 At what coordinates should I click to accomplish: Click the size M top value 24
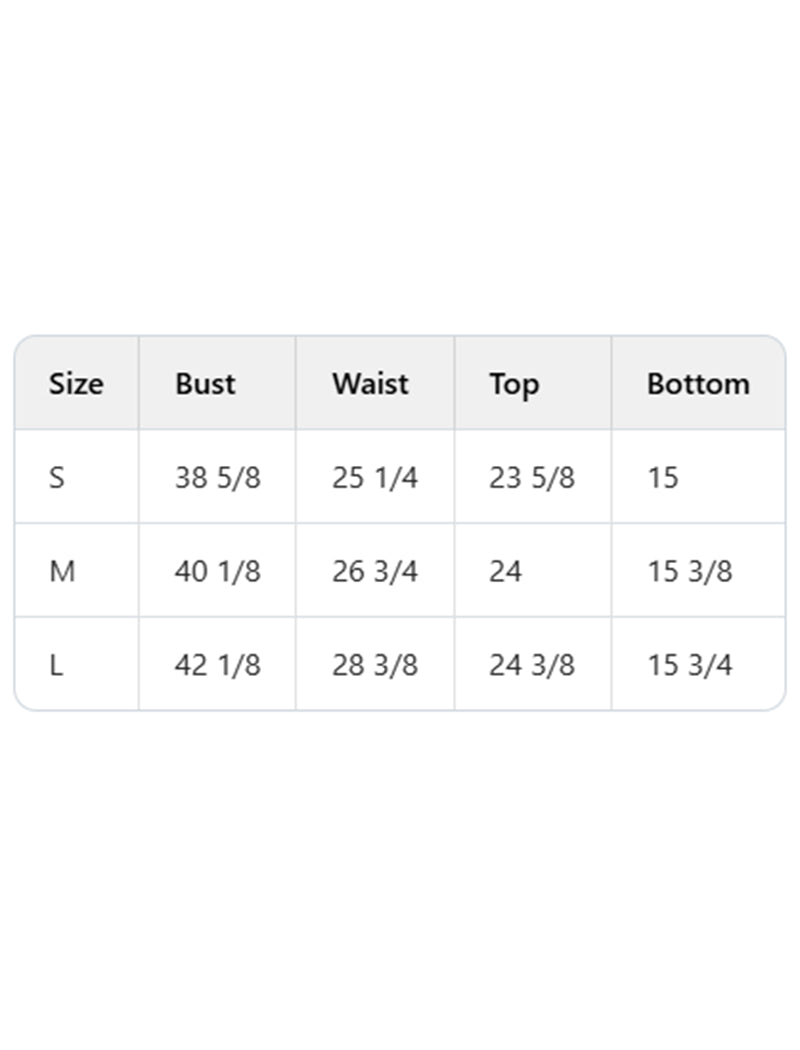click(506, 572)
